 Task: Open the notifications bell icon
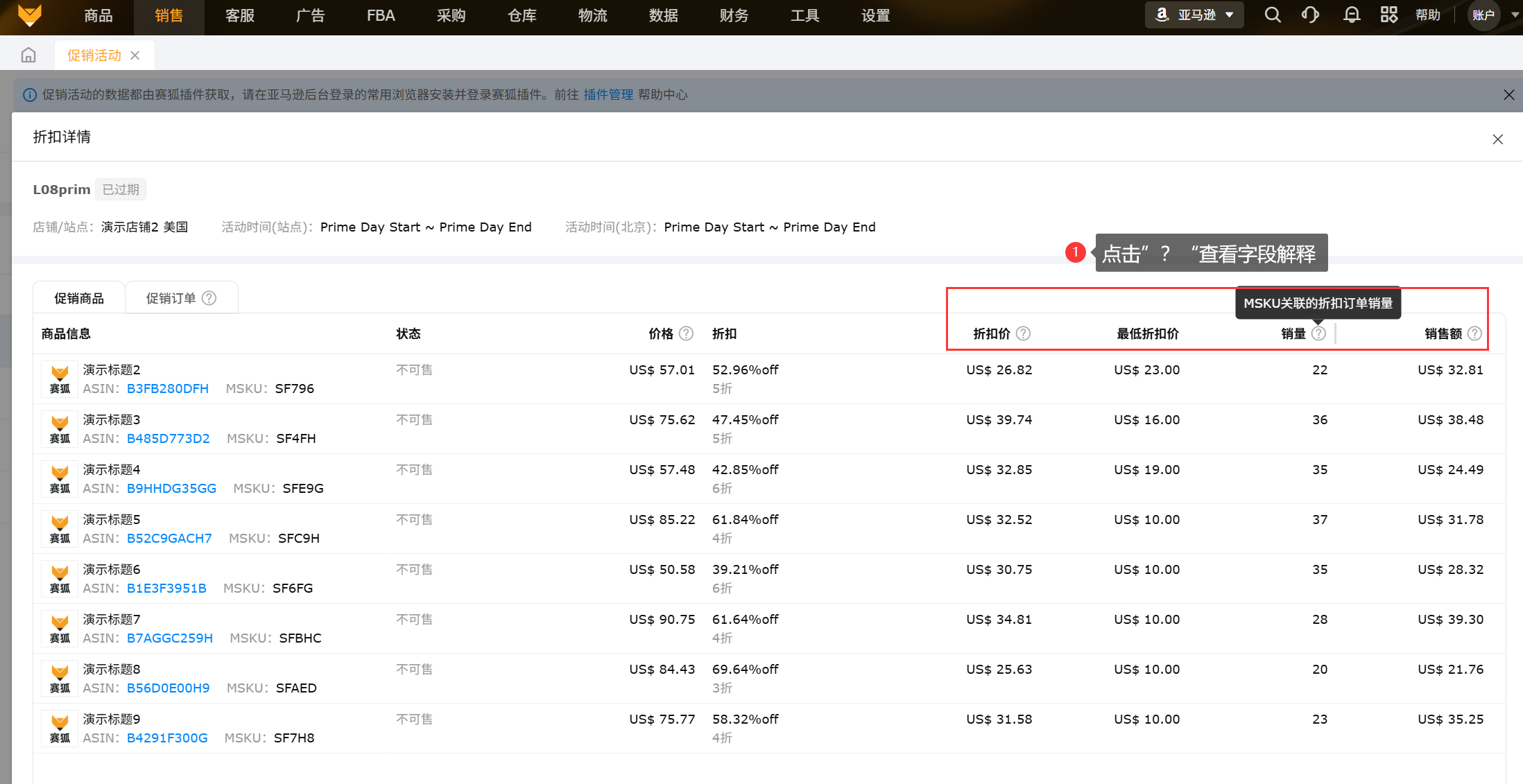tap(1351, 15)
